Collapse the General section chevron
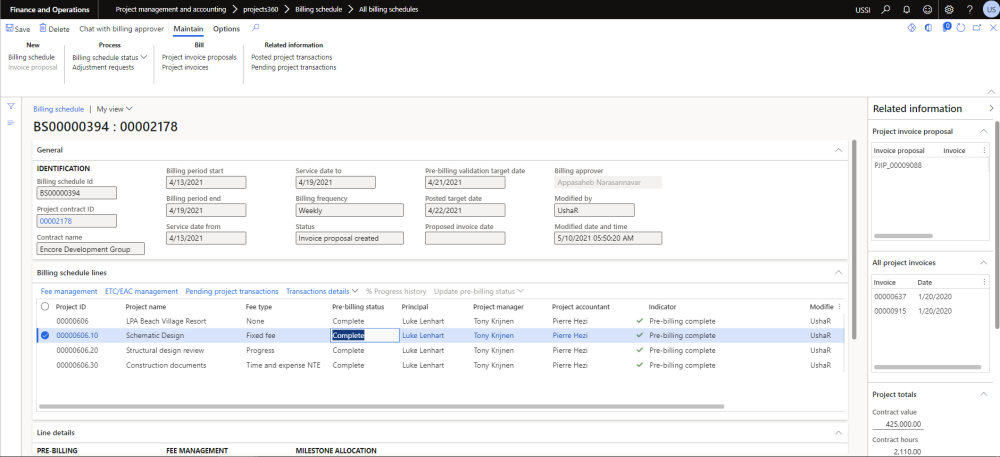Viewport: 1000px width, 457px height. [837, 150]
